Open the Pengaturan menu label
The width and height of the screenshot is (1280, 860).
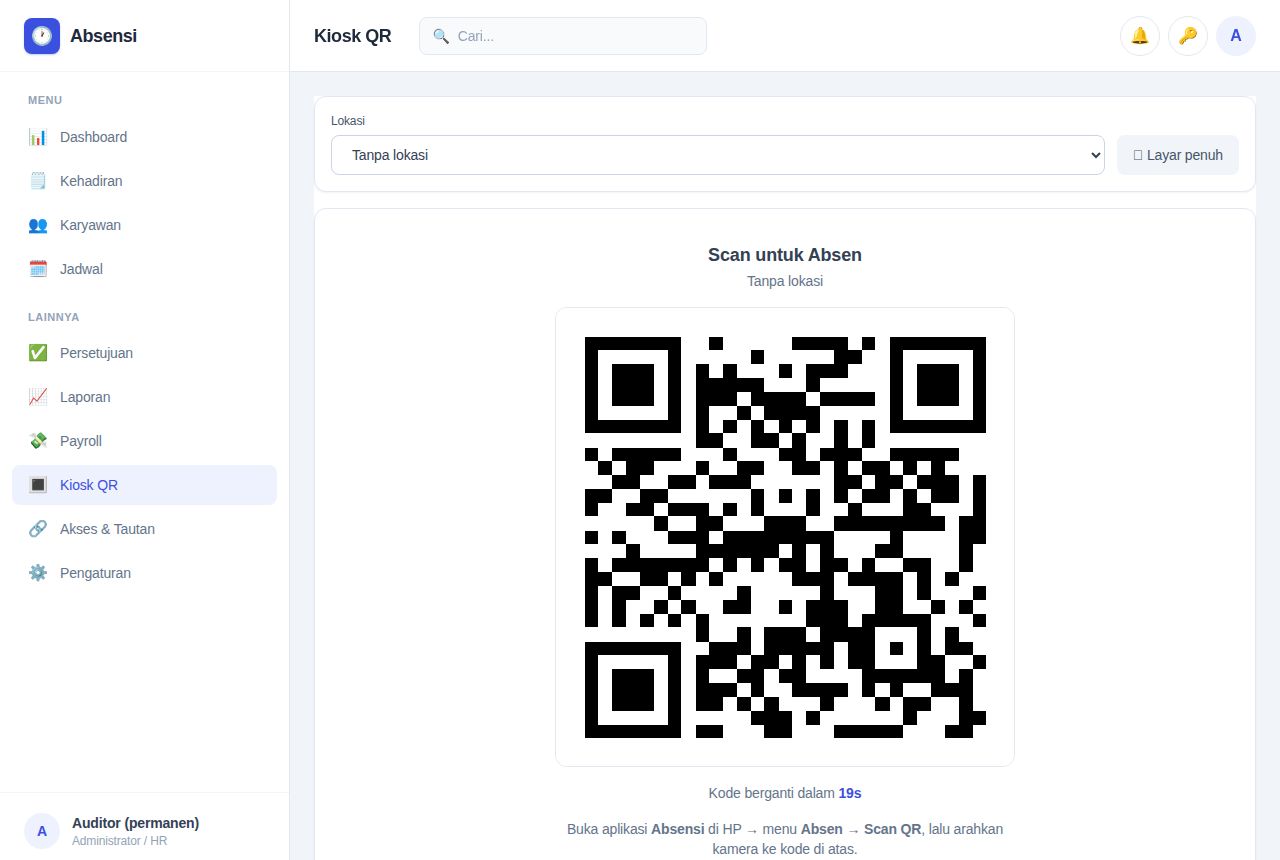click(x=95, y=573)
